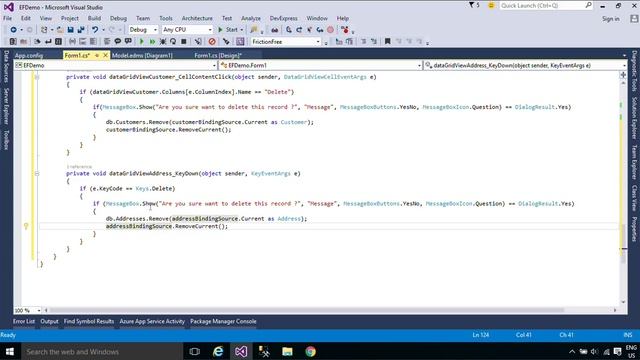Screen dimensions: 640x360
Task: Switch to the Model.edmx [Diagram1] tab
Action: tap(142, 56)
